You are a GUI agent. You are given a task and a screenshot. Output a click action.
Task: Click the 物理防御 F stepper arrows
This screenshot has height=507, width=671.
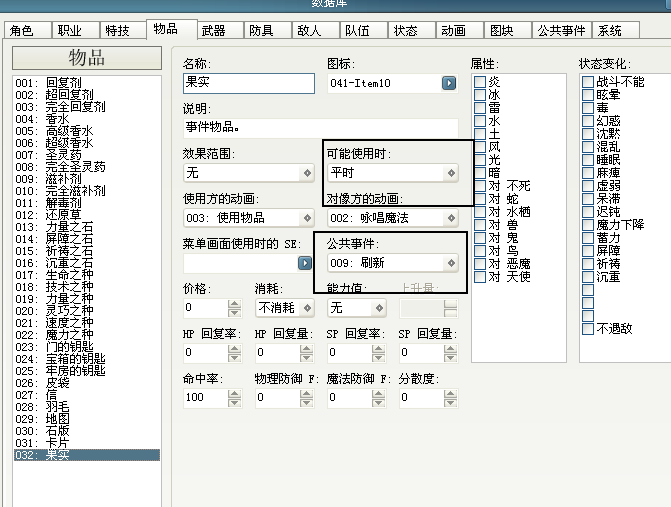[306, 397]
